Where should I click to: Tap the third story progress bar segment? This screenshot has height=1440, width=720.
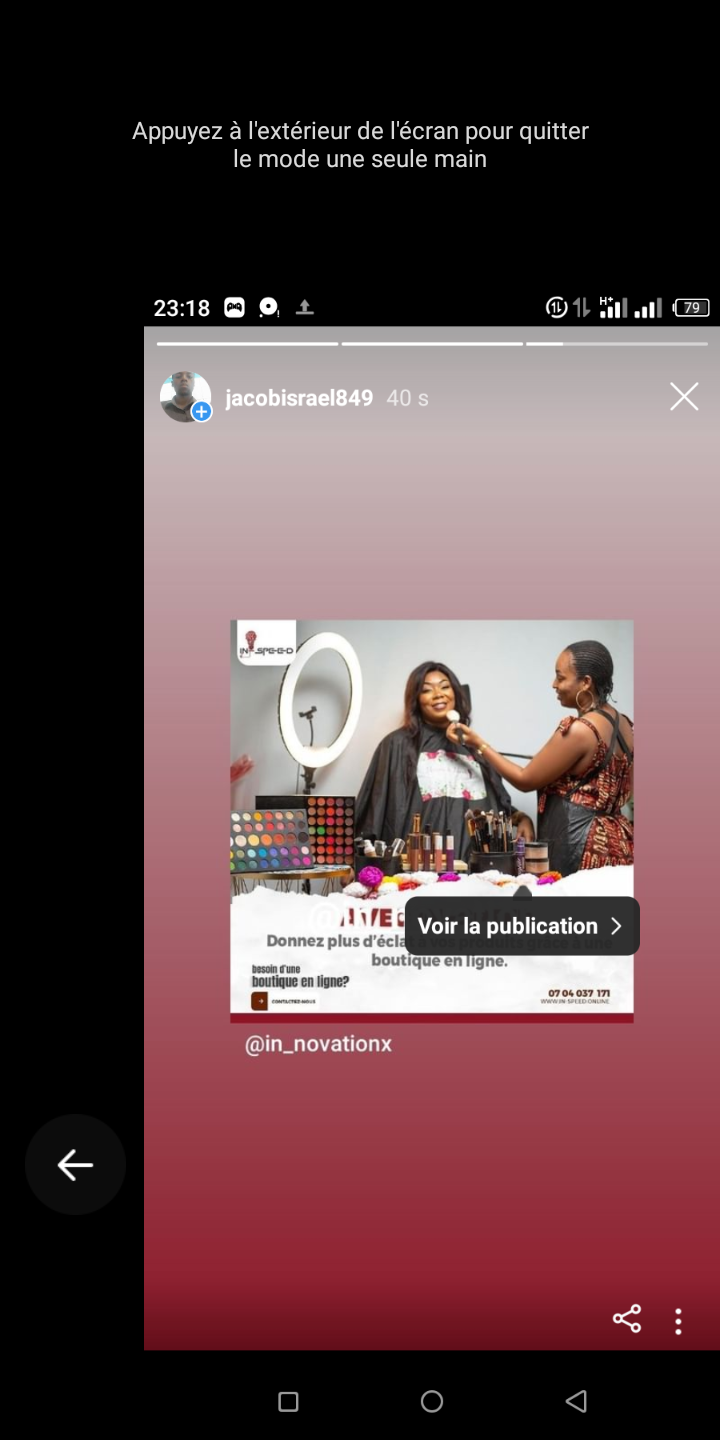pos(617,344)
